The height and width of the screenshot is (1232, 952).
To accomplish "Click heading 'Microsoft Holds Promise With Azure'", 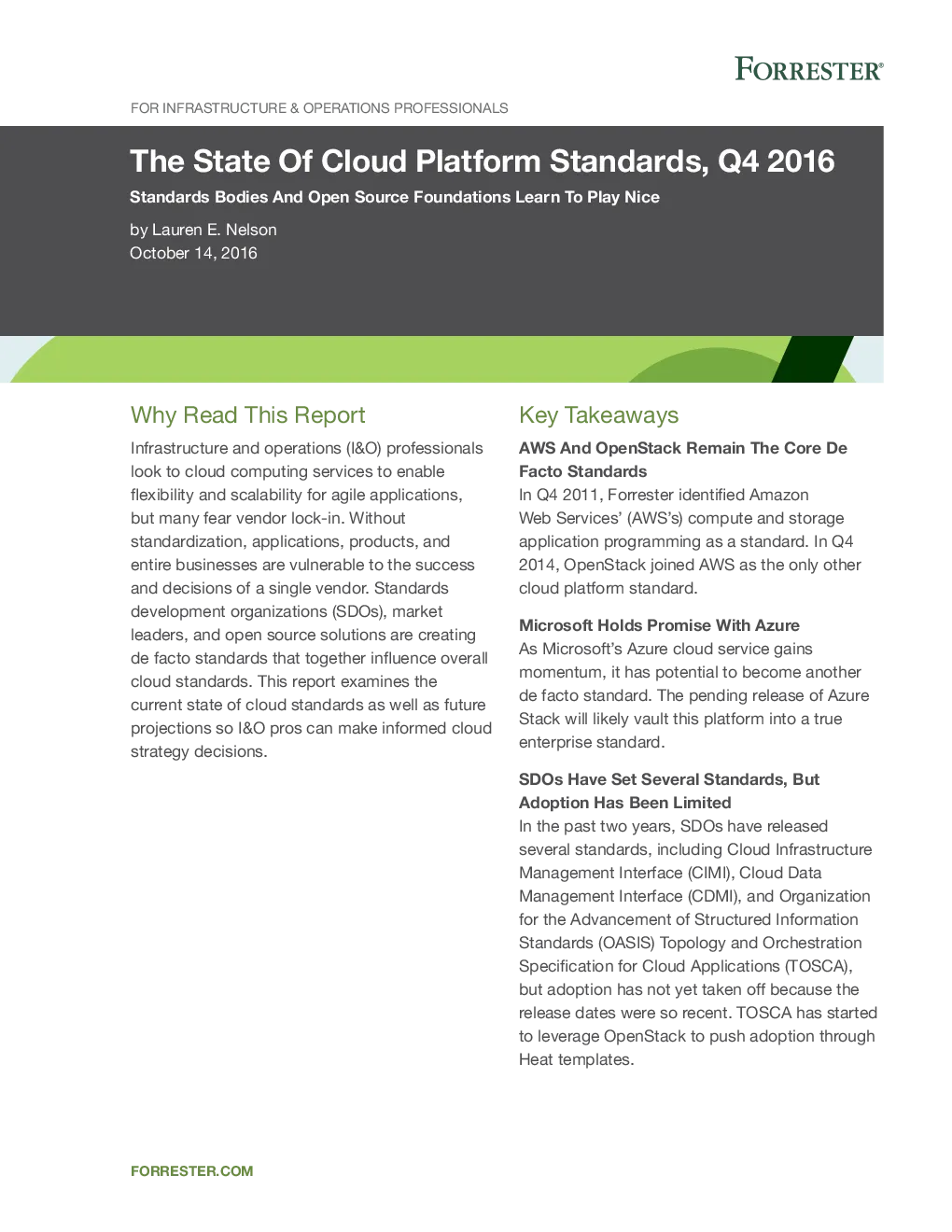I will pyautogui.click(x=659, y=625).
